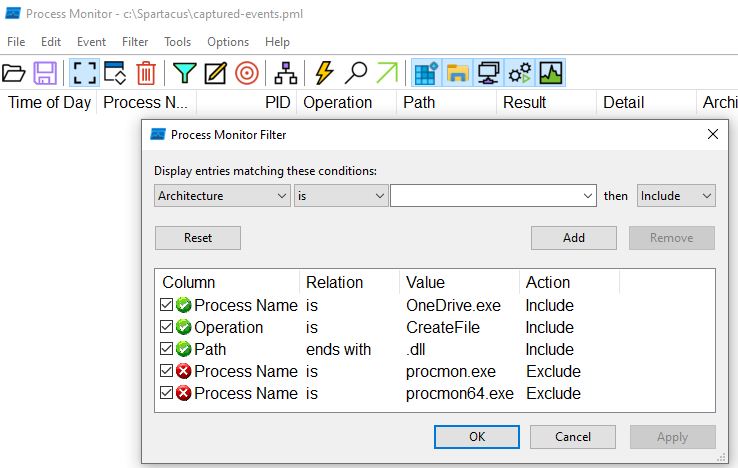Click the Cancel button
This screenshot has height=468, width=738.
pos(573,437)
